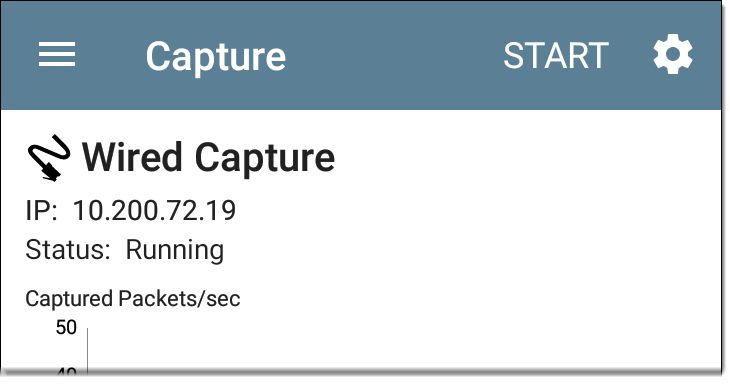Image resolution: width=730 pixels, height=386 pixels.
Task: Tap START to begin packet capture
Action: [x=556, y=55]
